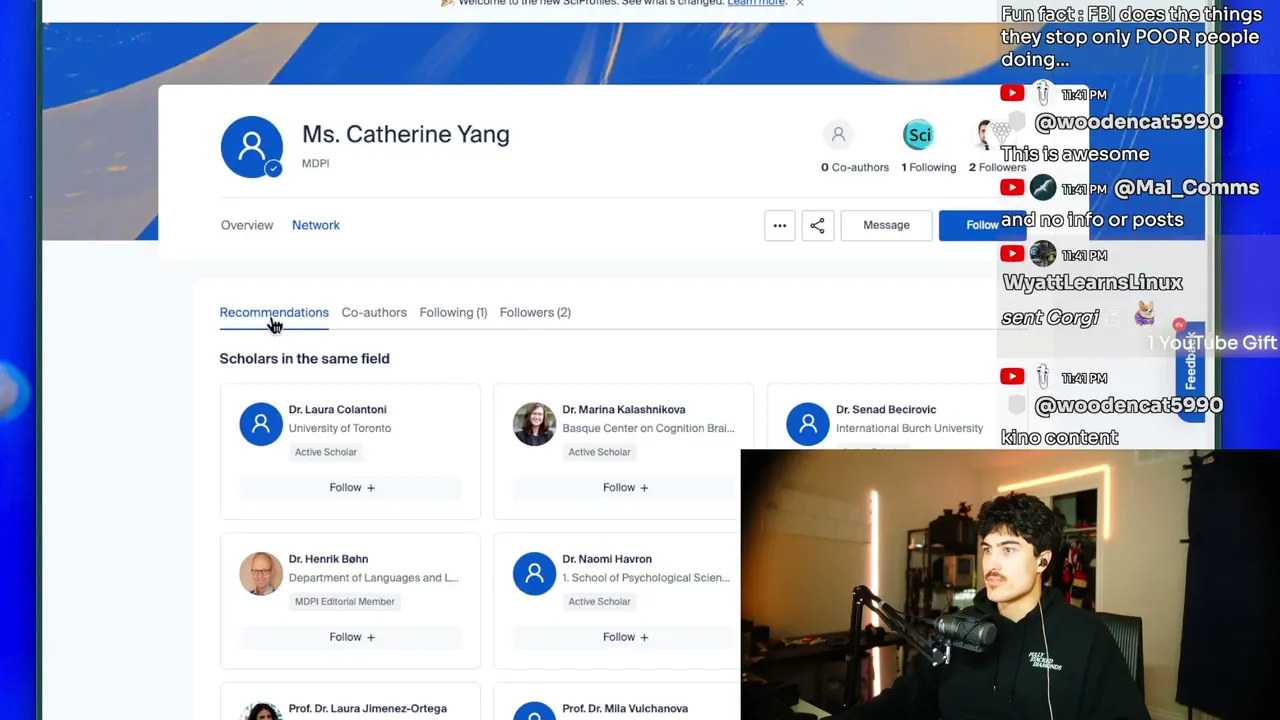This screenshot has height=720, width=1280.
Task: Click the 0 Co-authors count
Action: coord(855,167)
